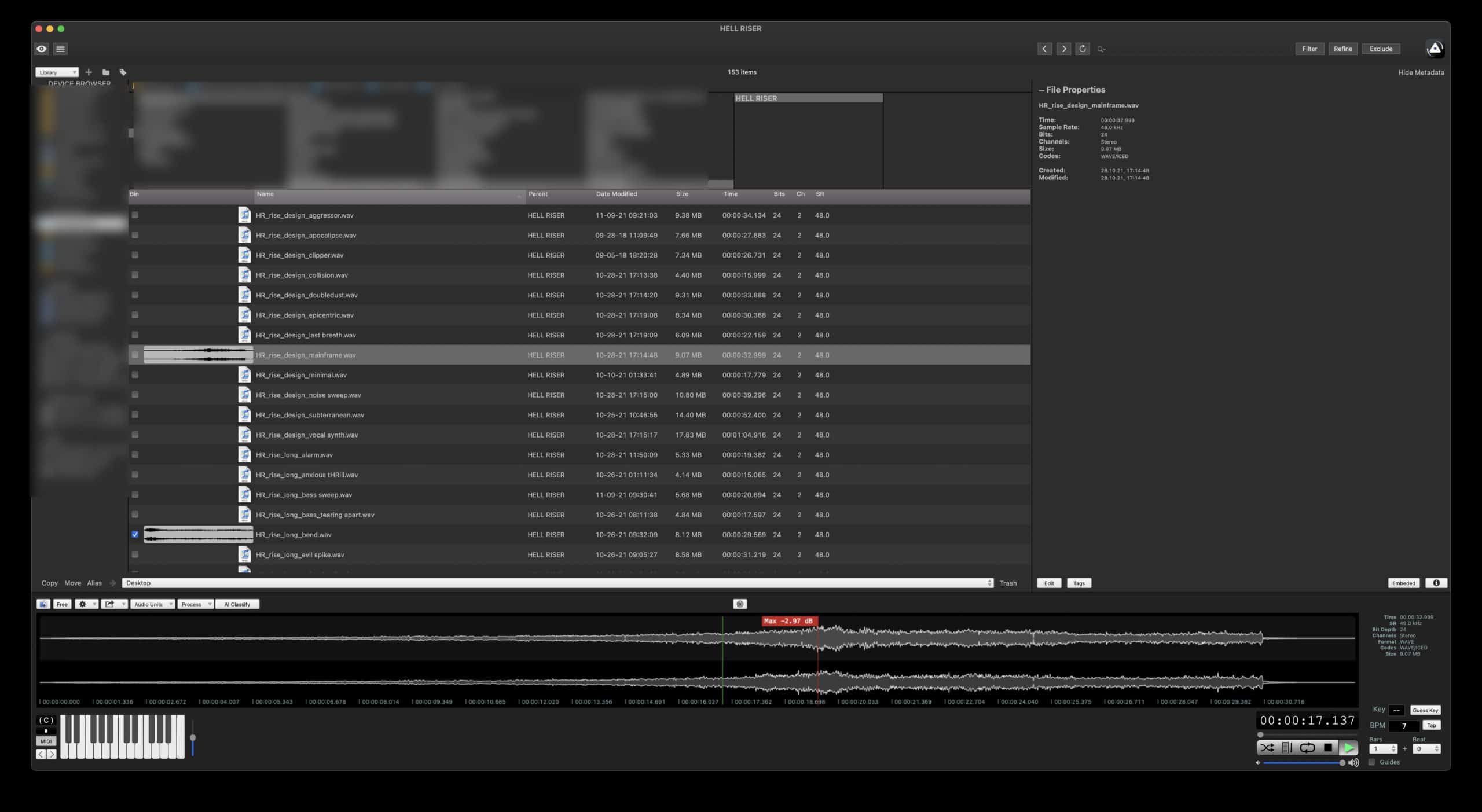1482x812 pixels.
Task: Click the playlist bars transport icon
Action: click(x=1286, y=748)
